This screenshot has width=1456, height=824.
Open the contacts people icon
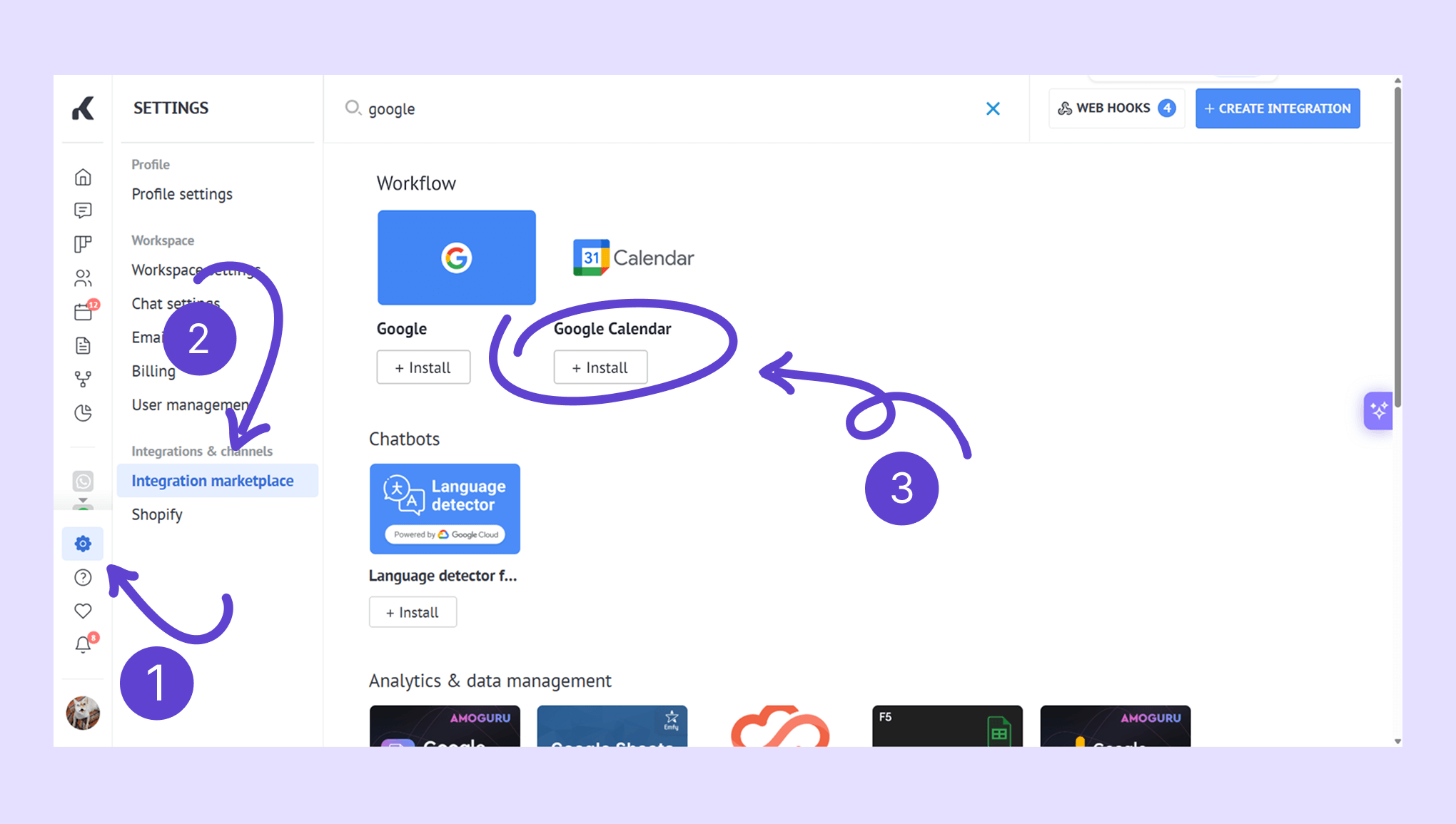point(83,278)
